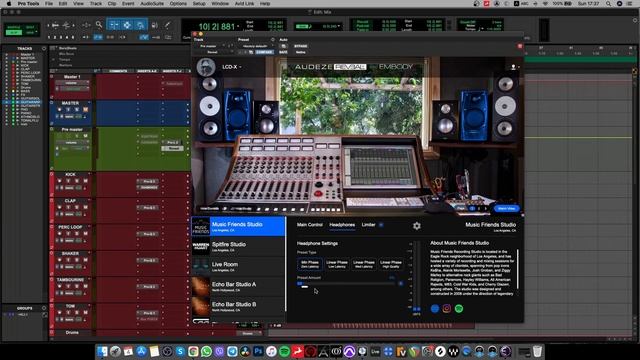Select the TAMBOURINE track name
The image size is (640, 360).
tap(70, 280)
